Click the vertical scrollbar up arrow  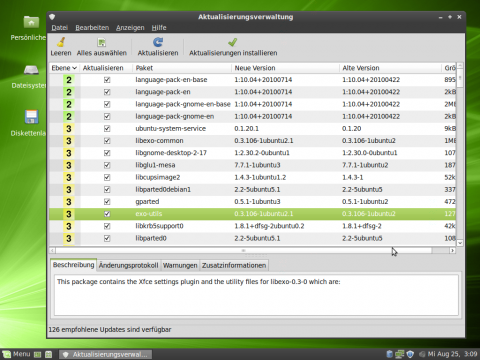(x=460, y=66)
